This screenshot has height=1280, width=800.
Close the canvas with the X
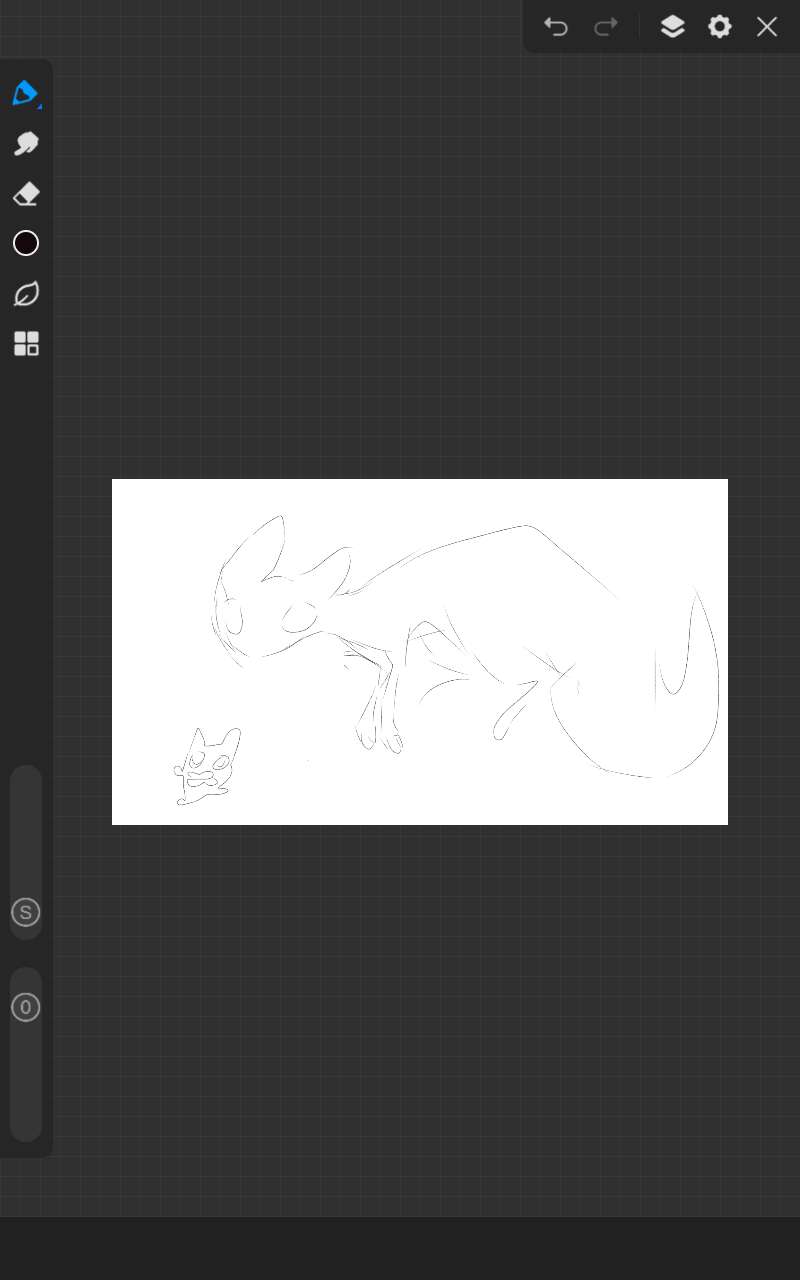tap(767, 27)
